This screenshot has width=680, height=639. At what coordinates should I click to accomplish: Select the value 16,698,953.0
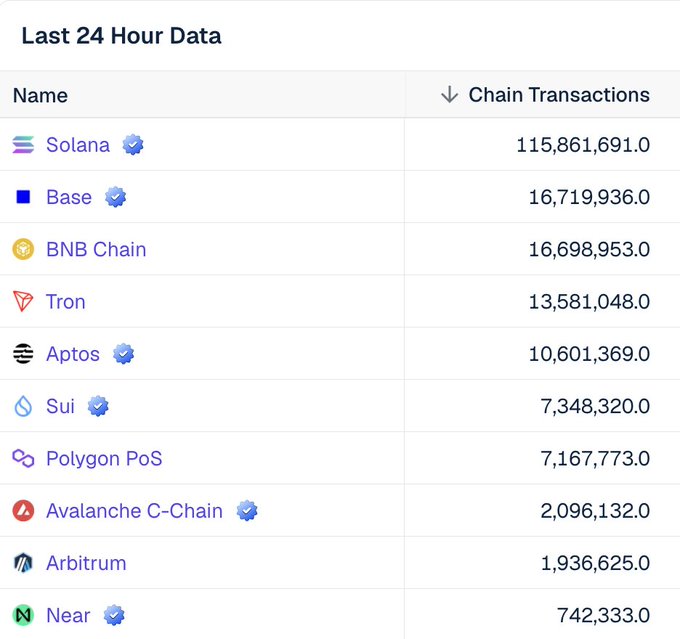click(x=589, y=249)
